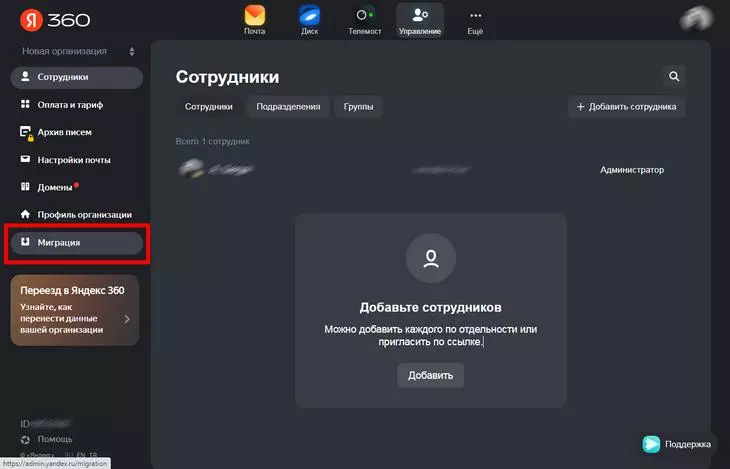
Task: Click the Профиль организации house icon
Action: tap(25, 214)
